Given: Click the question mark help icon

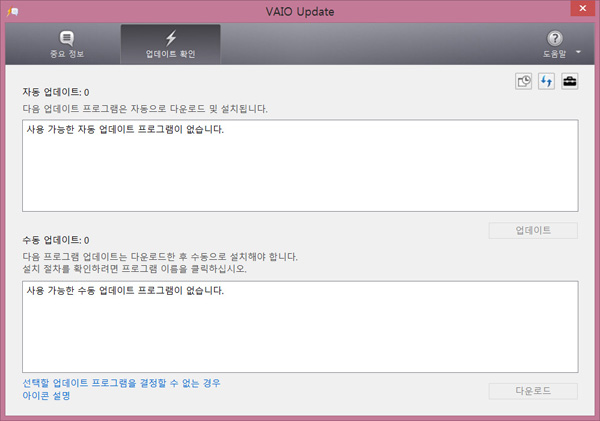Looking at the screenshot, I should point(556,38).
